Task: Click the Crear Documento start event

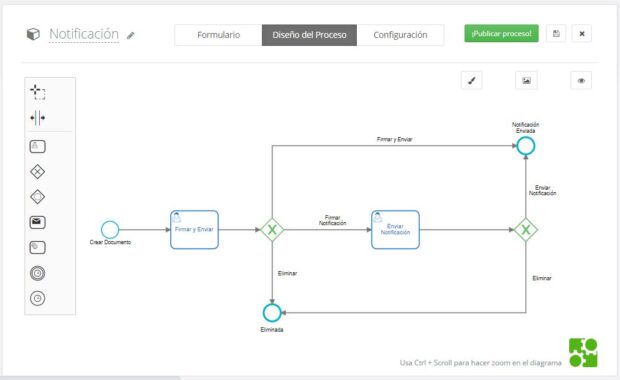Action: [x=110, y=230]
